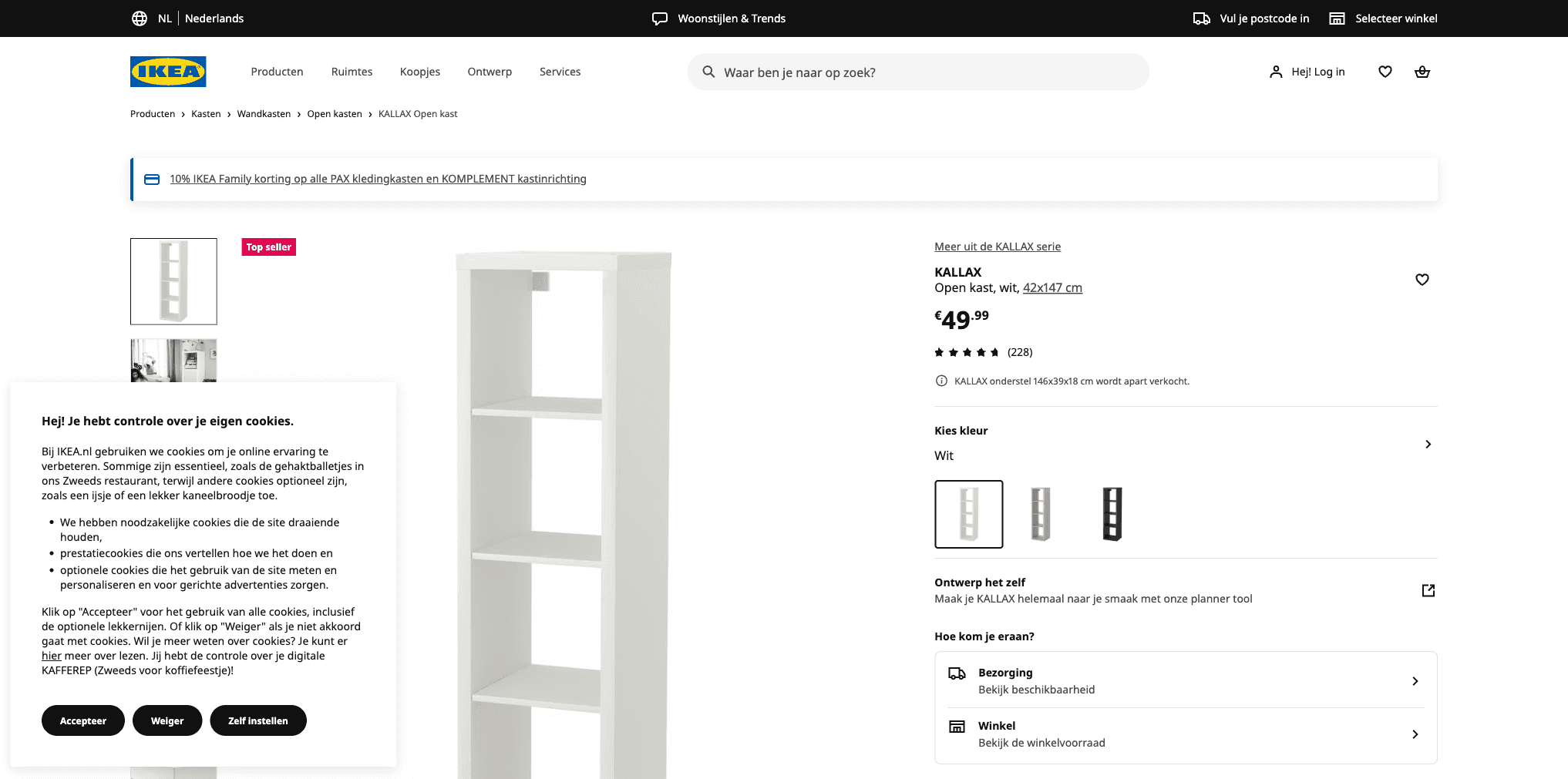The width and height of the screenshot is (1568, 779).
Task: Click Hej! Log in
Action: coord(1318,72)
